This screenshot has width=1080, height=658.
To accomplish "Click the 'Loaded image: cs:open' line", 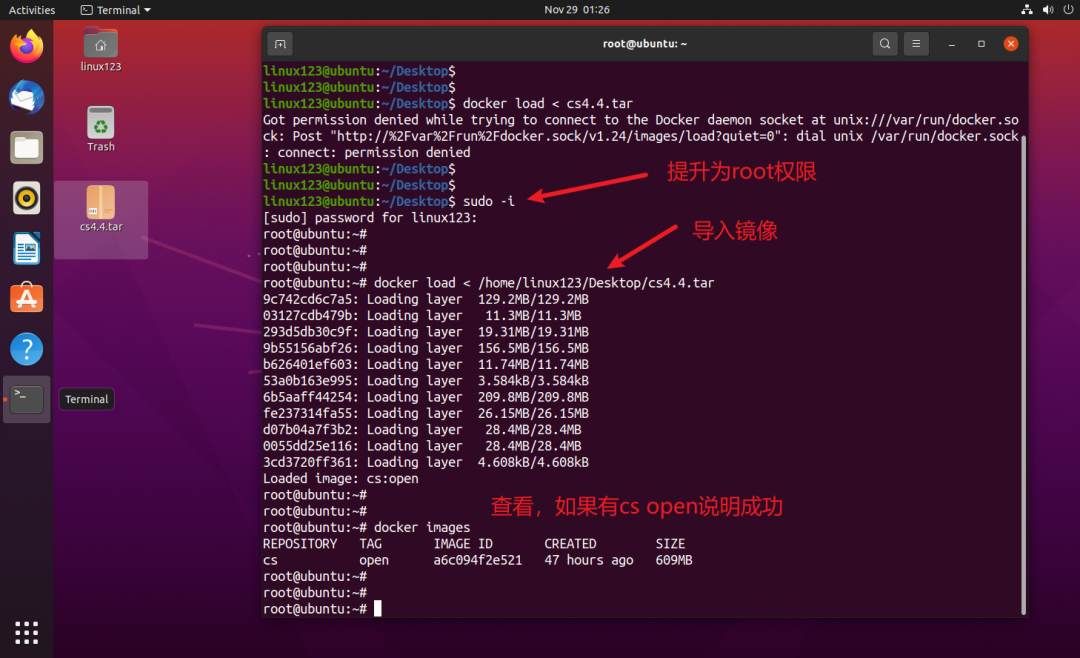I will click(x=340, y=478).
